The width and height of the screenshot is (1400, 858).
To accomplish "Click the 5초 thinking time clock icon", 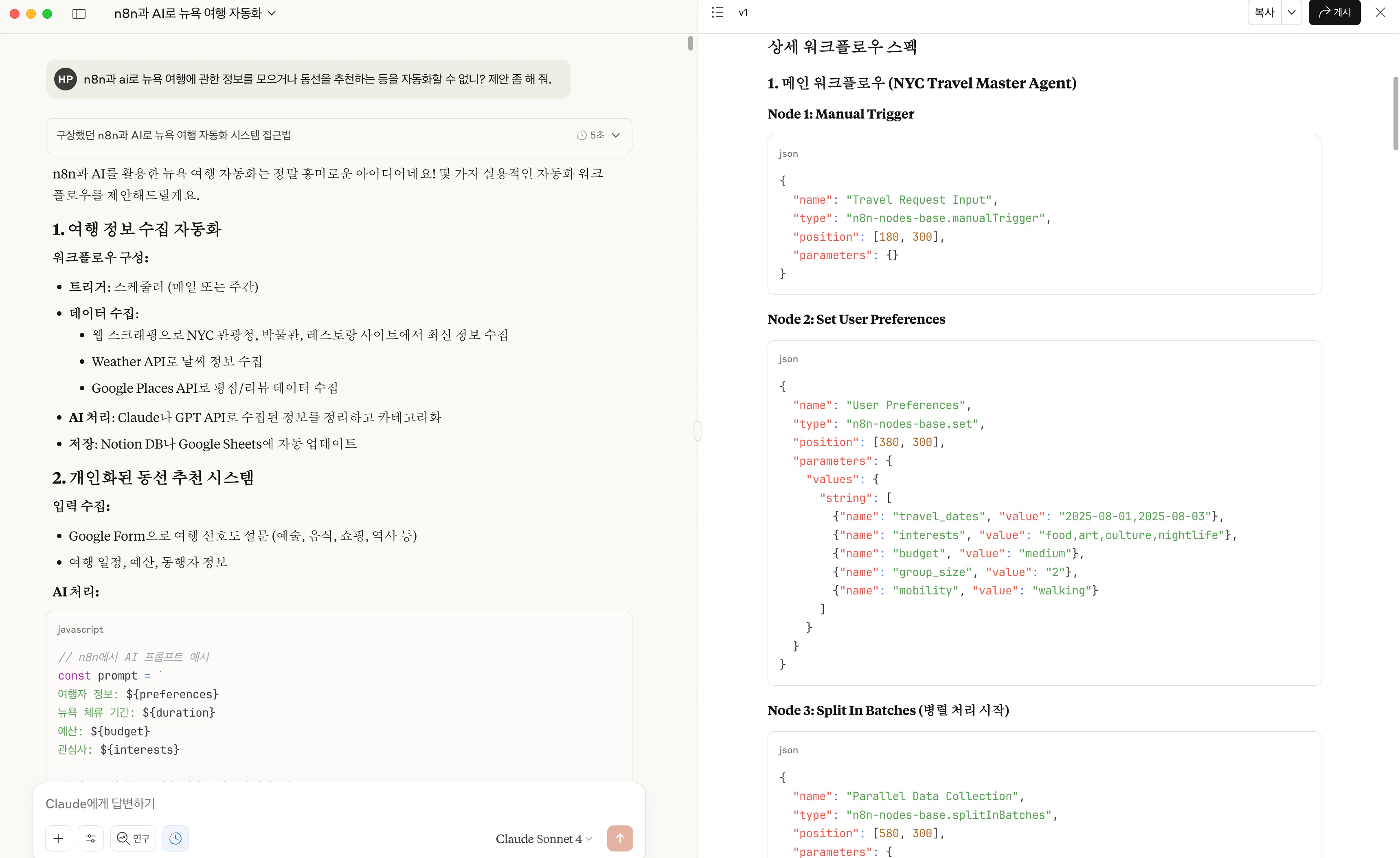I will (581, 135).
